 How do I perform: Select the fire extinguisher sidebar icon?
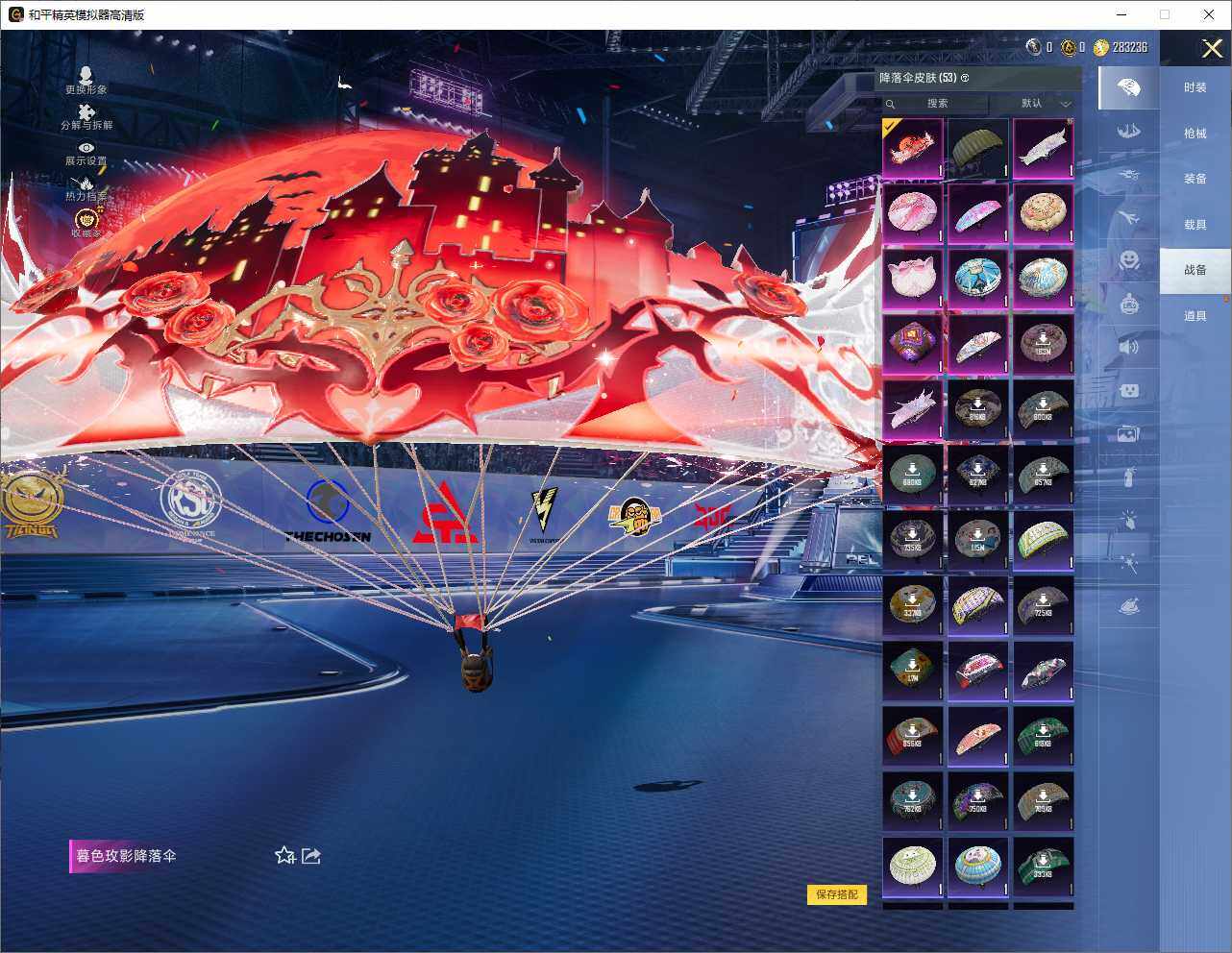[1129, 477]
